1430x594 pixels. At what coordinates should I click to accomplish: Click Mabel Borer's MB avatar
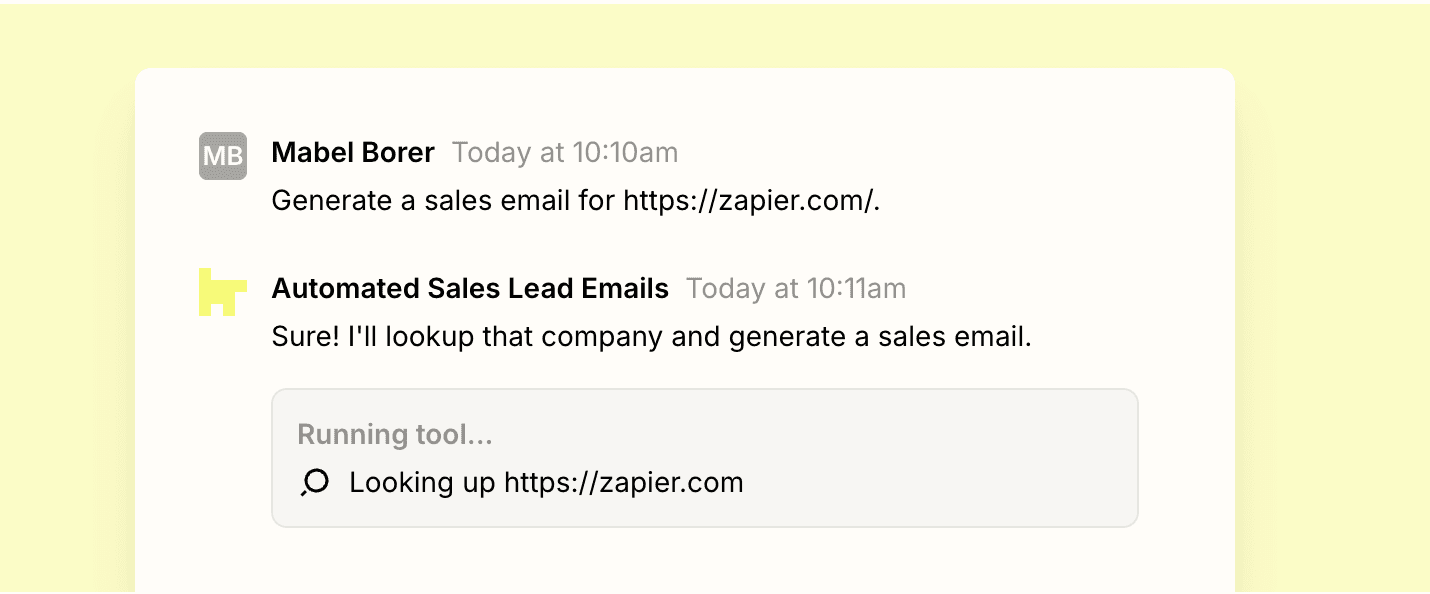[x=222, y=156]
